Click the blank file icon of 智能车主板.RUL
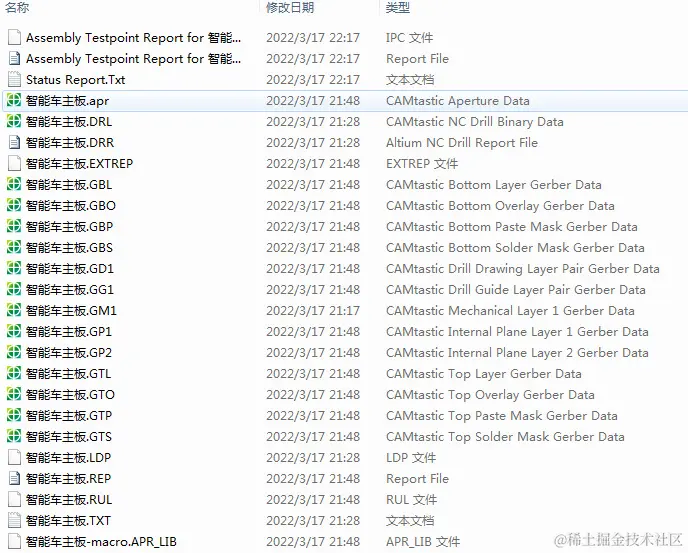 point(14,499)
